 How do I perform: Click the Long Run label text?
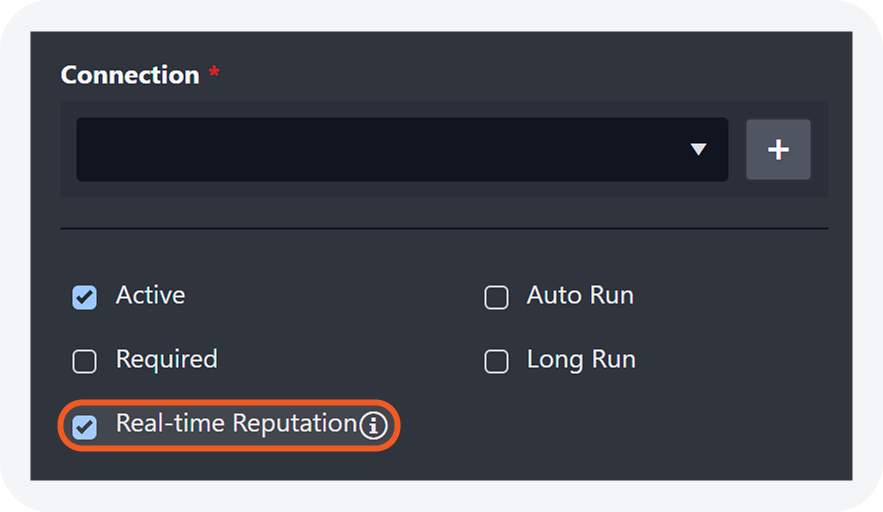coord(581,360)
